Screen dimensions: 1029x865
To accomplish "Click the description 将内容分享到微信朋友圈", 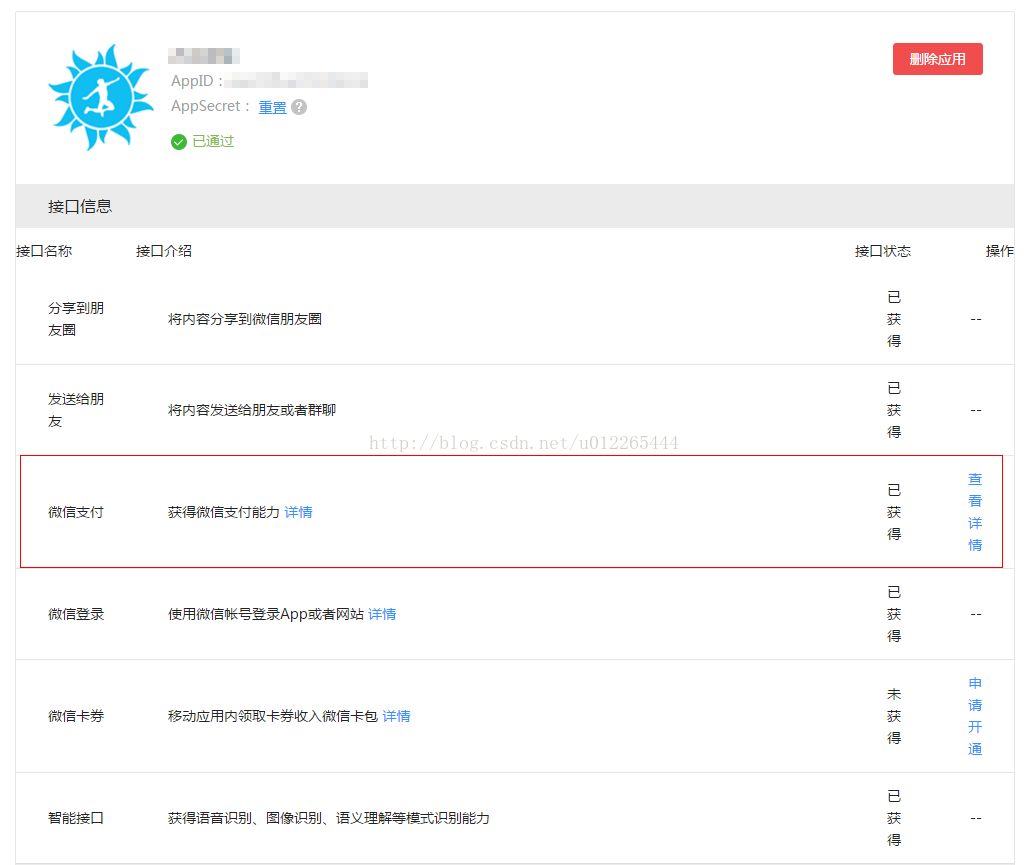I will pos(245,319).
